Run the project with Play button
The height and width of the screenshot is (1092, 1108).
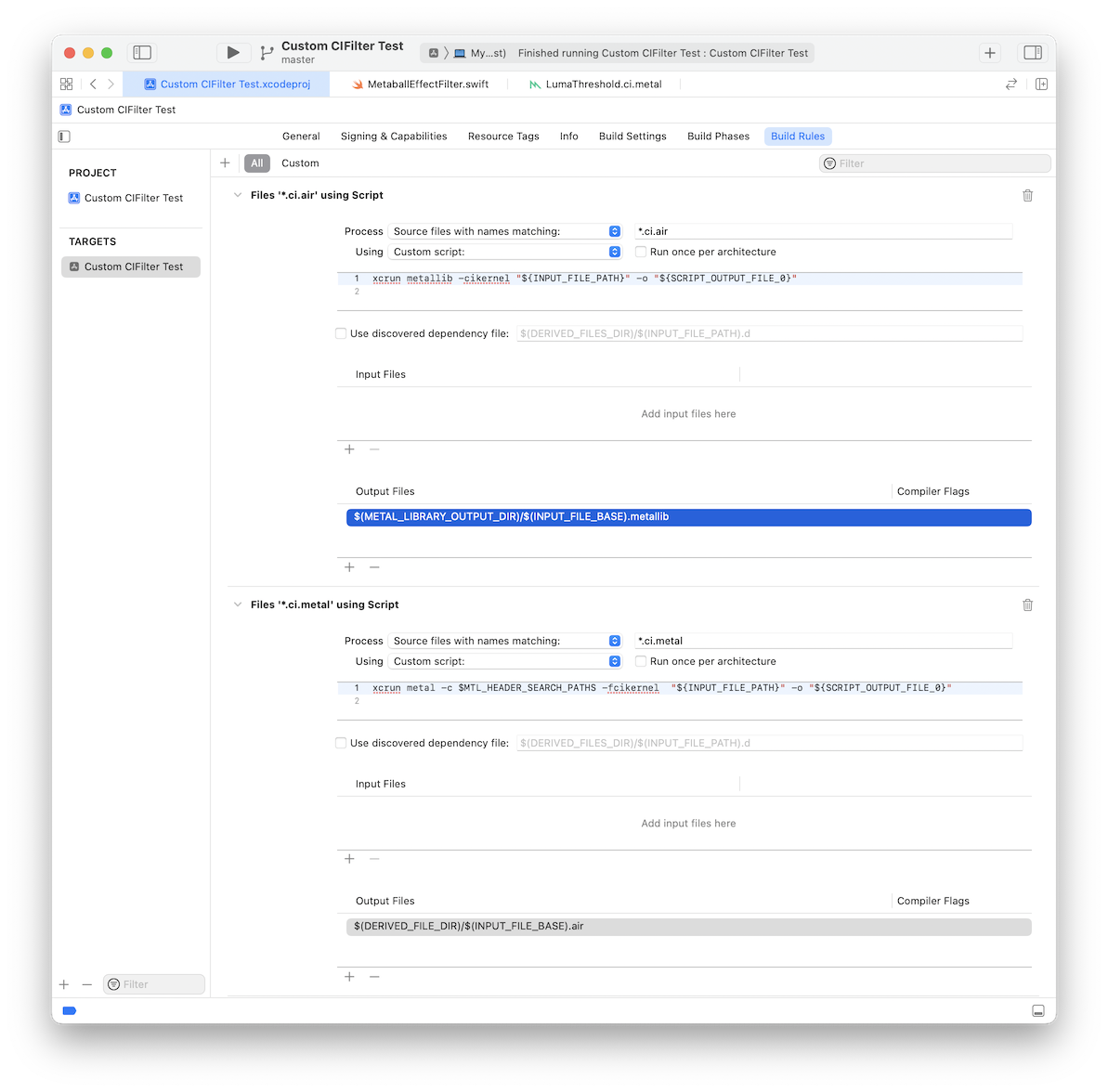coord(232,52)
